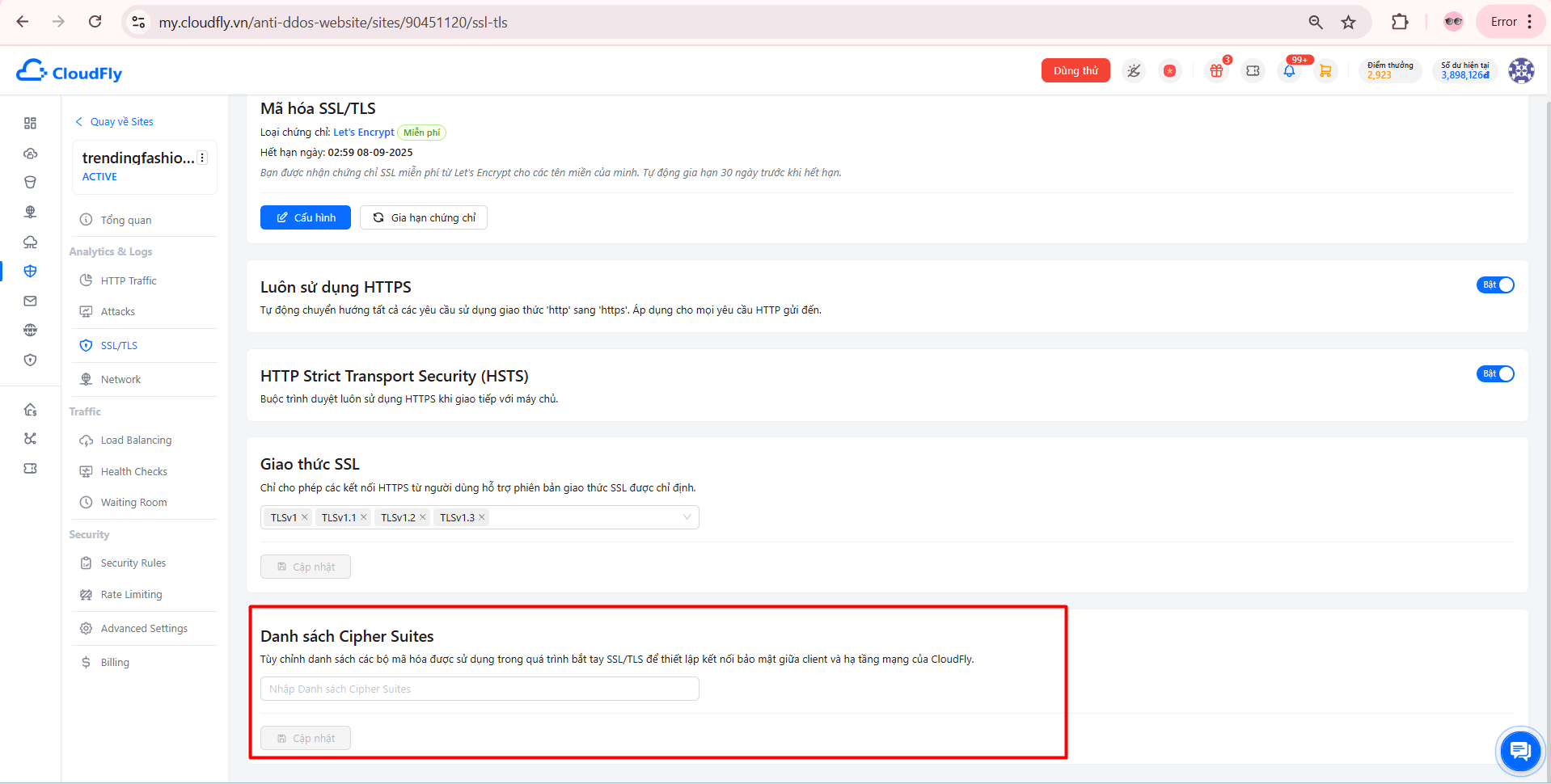Click Gia hạn chứng chỉ button
Viewport: 1551px width, 784px height.
(x=424, y=217)
